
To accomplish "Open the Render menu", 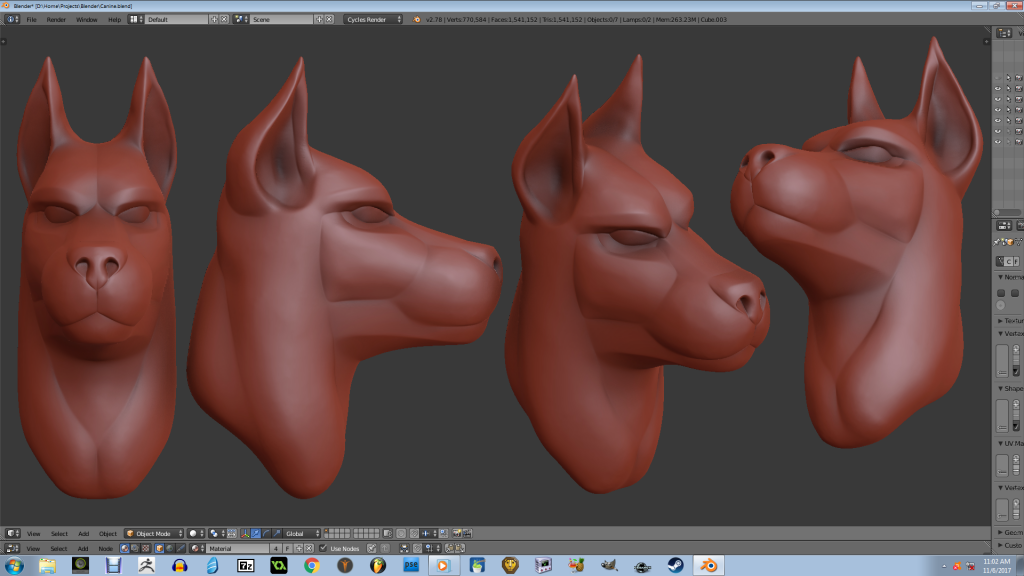I will pos(56,19).
